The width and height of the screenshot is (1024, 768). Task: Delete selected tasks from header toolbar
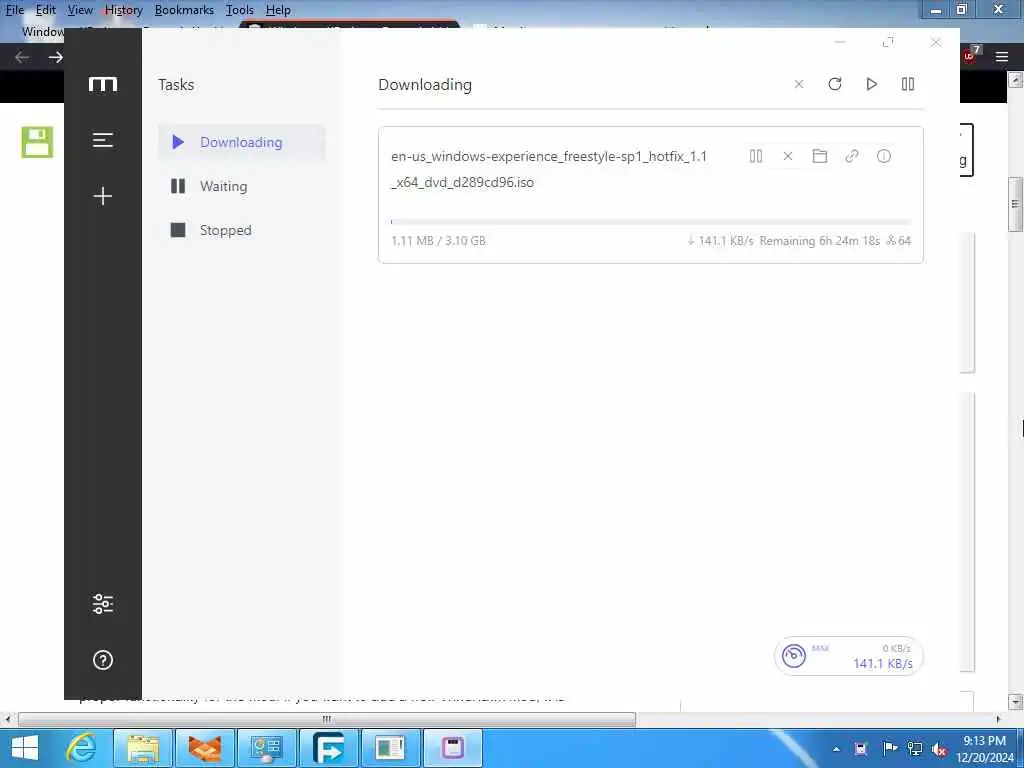point(799,84)
